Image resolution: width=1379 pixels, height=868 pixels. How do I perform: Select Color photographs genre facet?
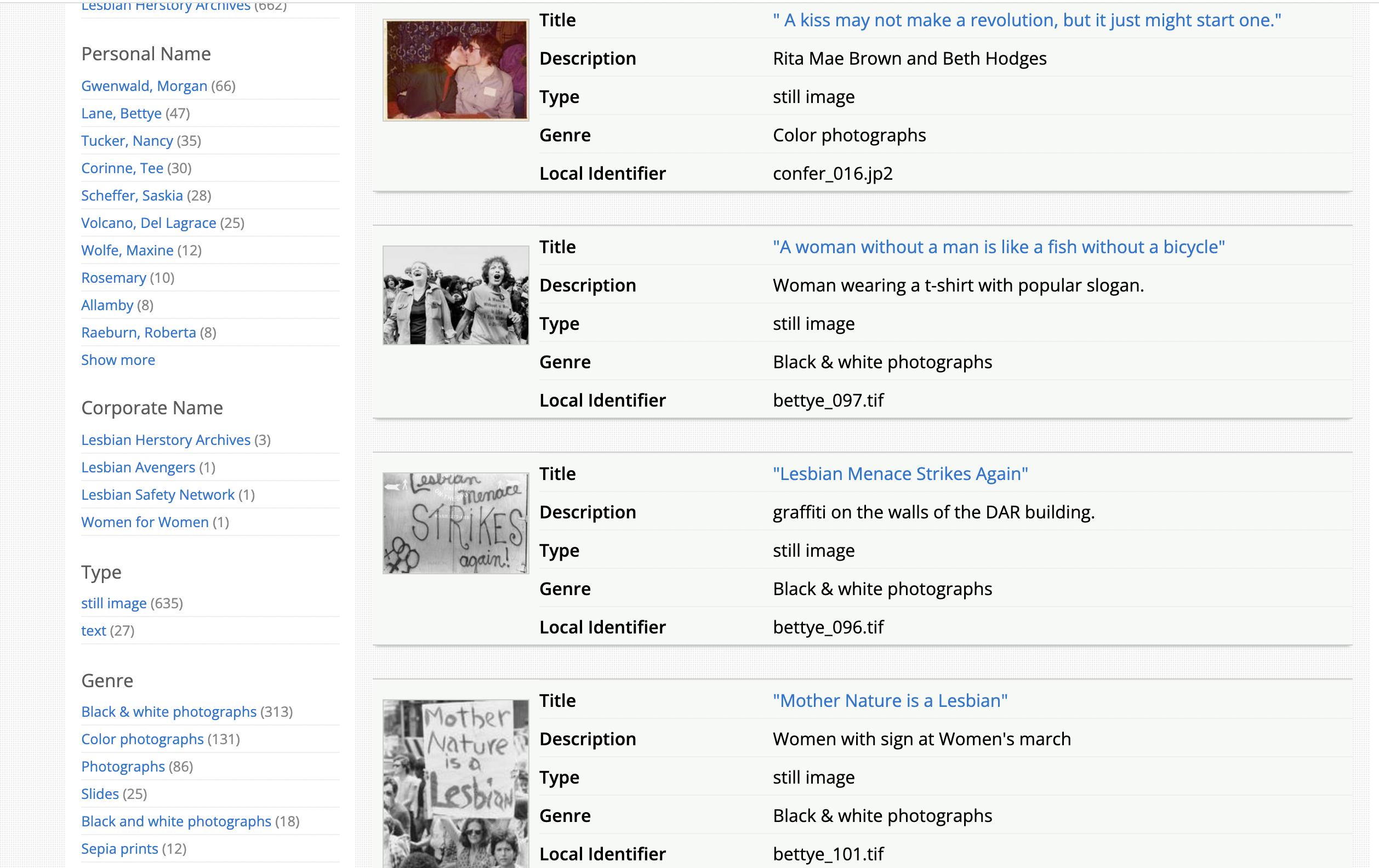click(x=142, y=739)
